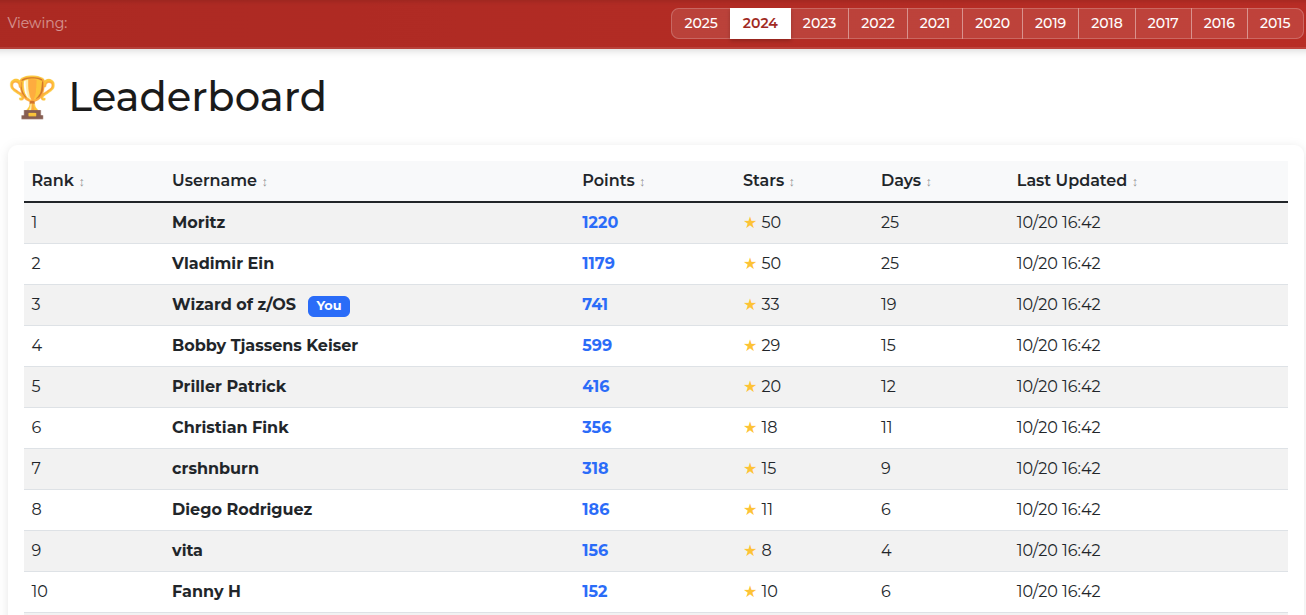Image resolution: width=1306 pixels, height=615 pixels.
Task: Click the username Bobby Tjassens Keiser
Action: click(x=265, y=346)
